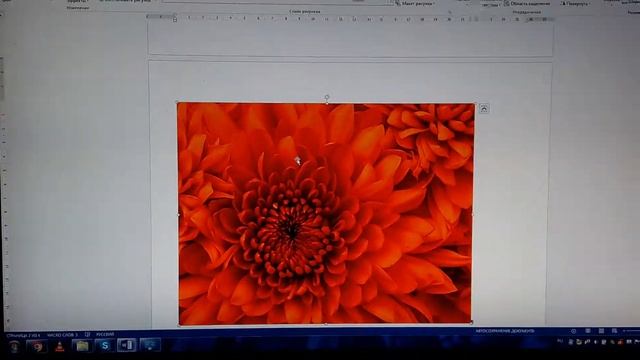The width and height of the screenshot is (640, 360).
Task: Click the rotation handle above the flower picture
Action: tap(327, 97)
